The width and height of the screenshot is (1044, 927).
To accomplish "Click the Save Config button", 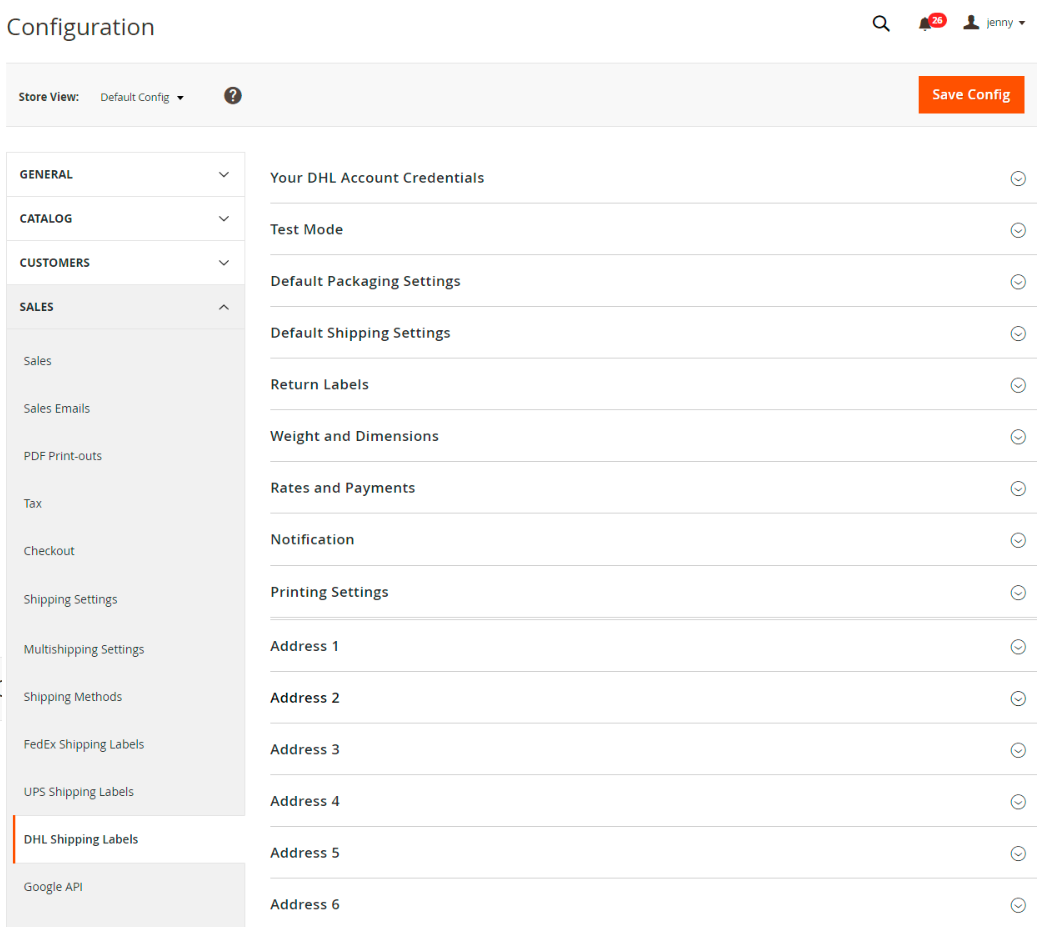I will coord(971,95).
